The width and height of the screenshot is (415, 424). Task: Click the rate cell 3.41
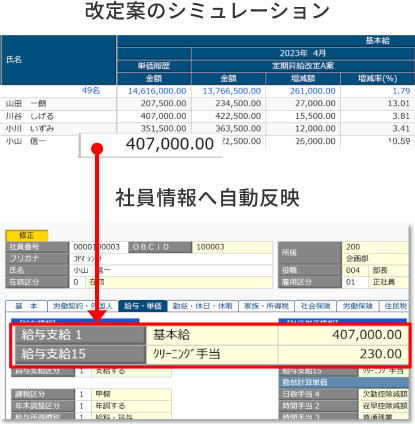pos(401,128)
